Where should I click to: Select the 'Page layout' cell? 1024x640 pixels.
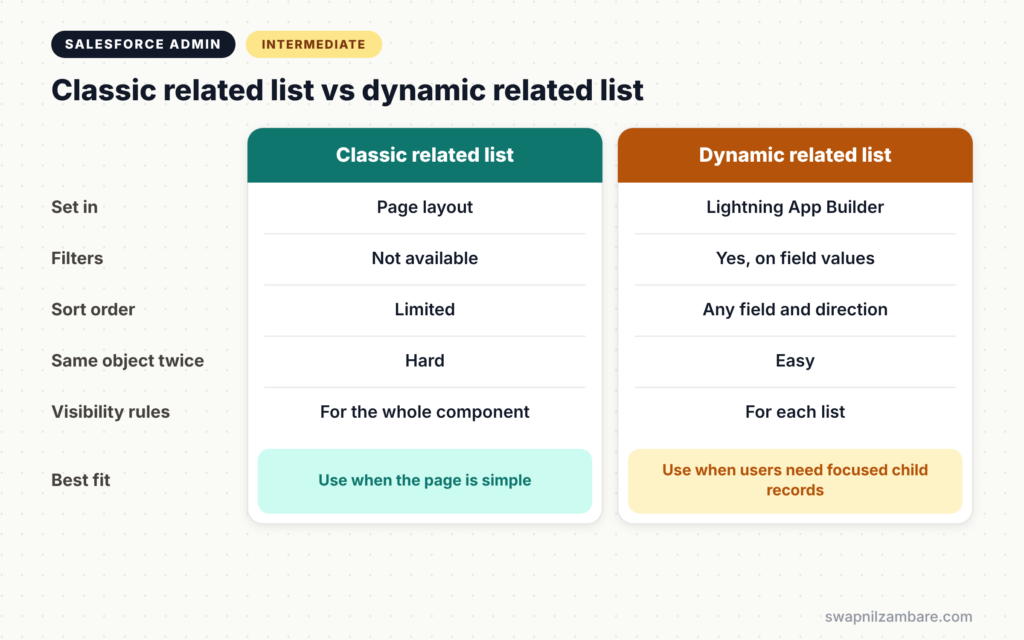click(x=424, y=208)
